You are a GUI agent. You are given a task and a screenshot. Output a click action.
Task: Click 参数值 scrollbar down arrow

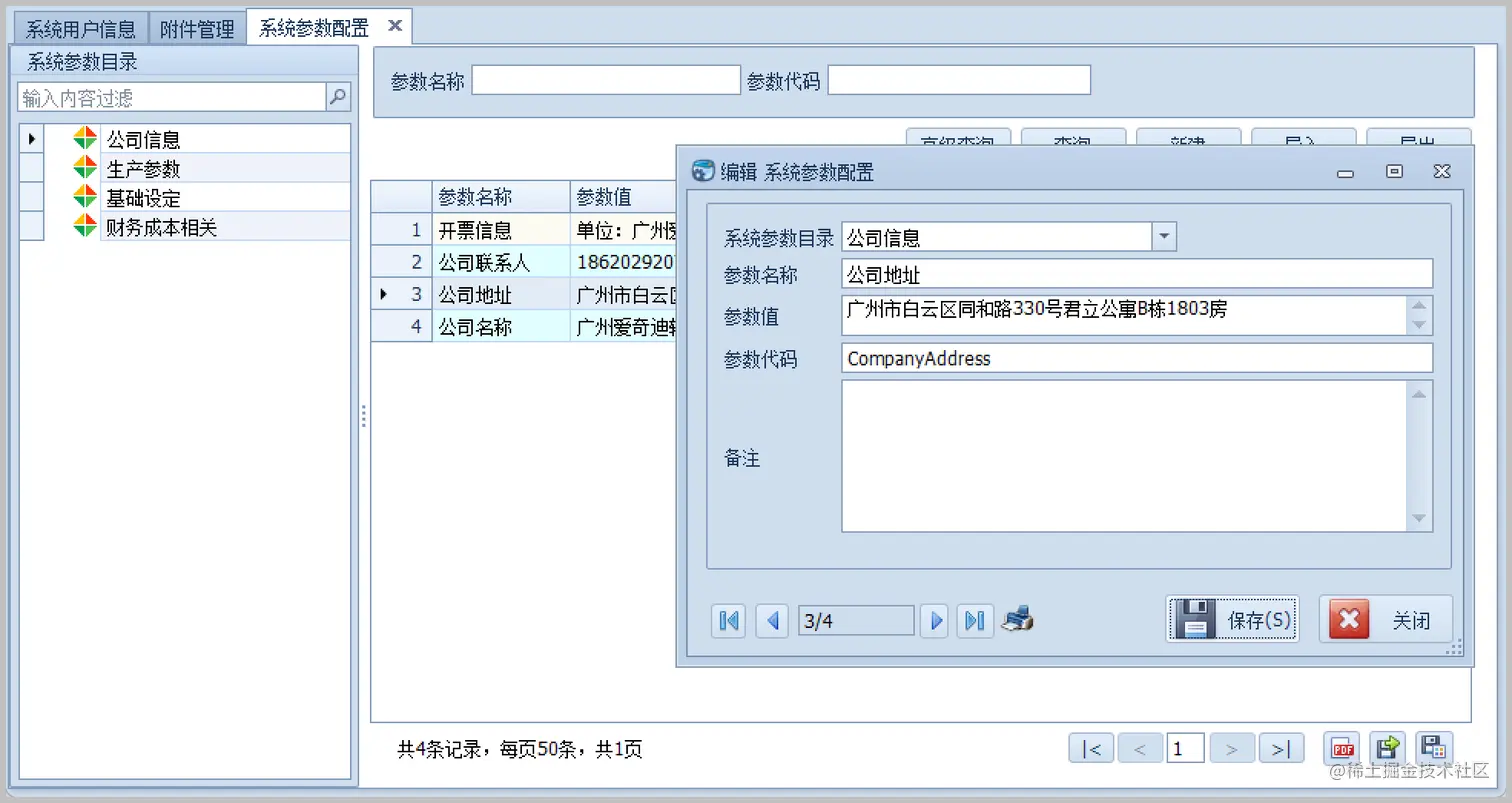point(1419,325)
